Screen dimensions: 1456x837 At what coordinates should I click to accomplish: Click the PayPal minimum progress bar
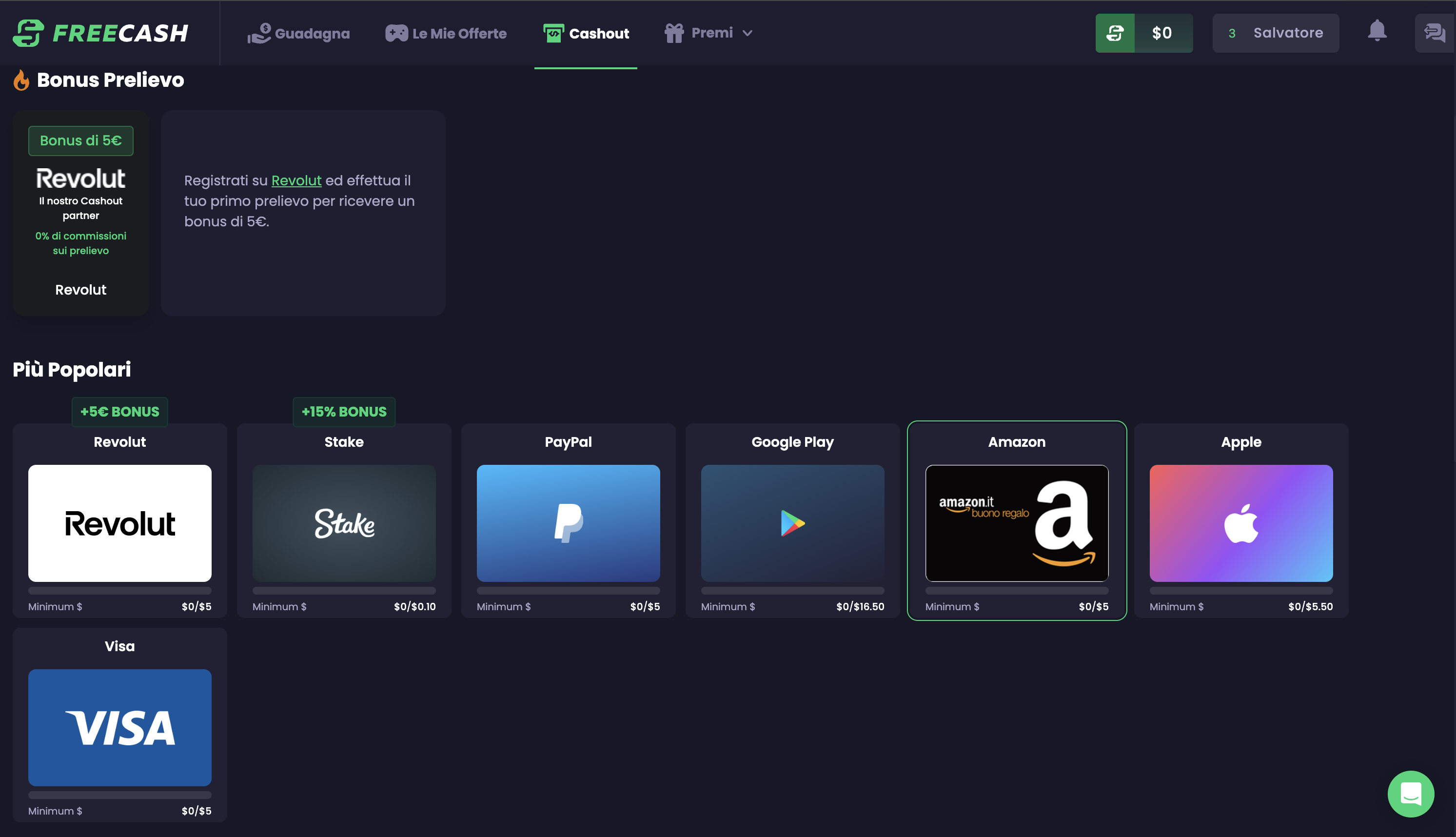[568, 591]
